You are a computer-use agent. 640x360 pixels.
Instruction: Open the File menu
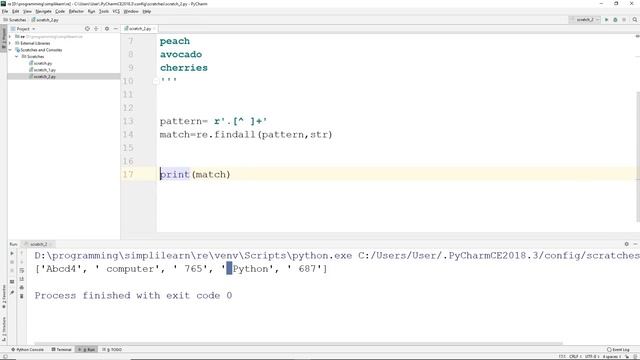coord(5,11)
